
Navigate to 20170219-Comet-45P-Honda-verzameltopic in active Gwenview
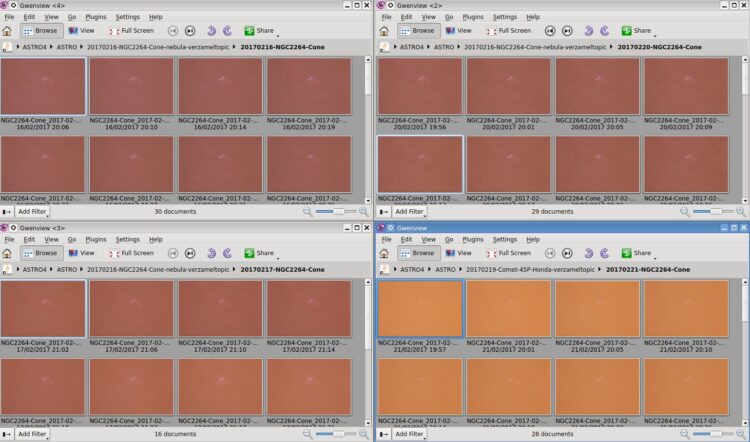530,269
